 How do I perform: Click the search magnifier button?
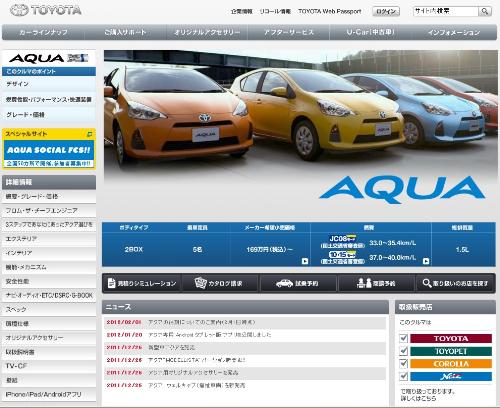click(485, 12)
